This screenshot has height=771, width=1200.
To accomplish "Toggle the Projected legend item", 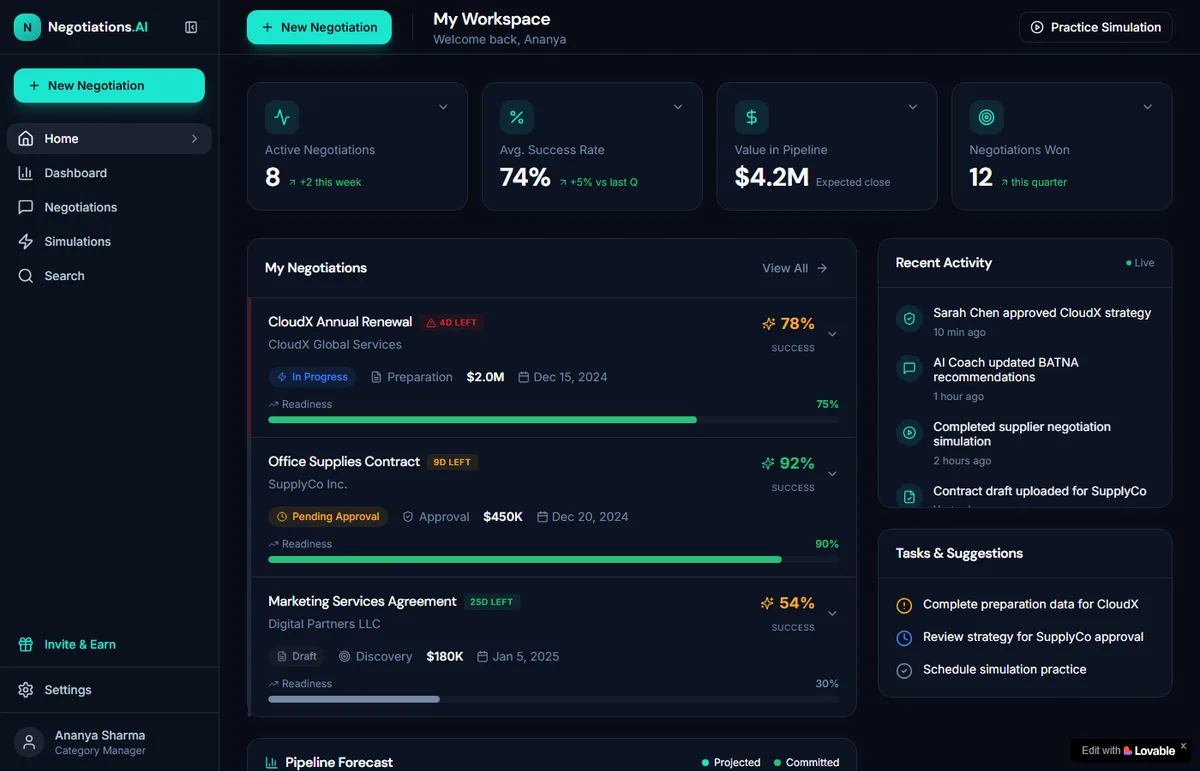I will (x=731, y=762).
